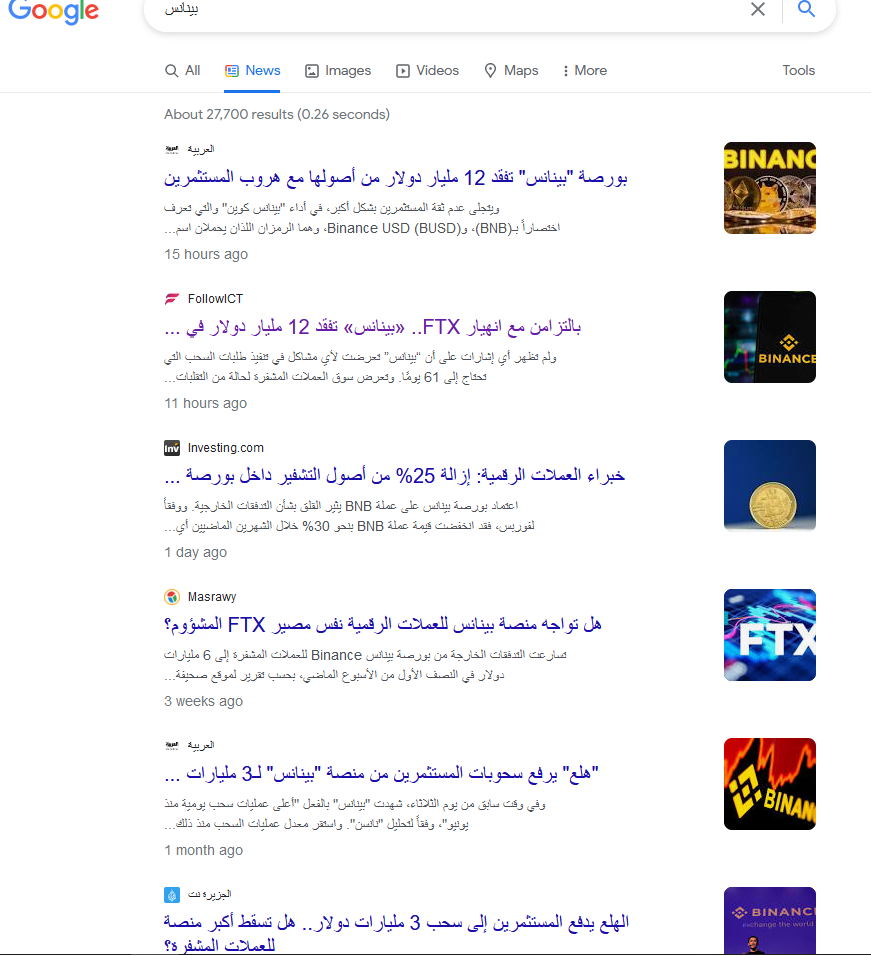Open the Tools options
The image size is (871, 956).
click(x=798, y=71)
